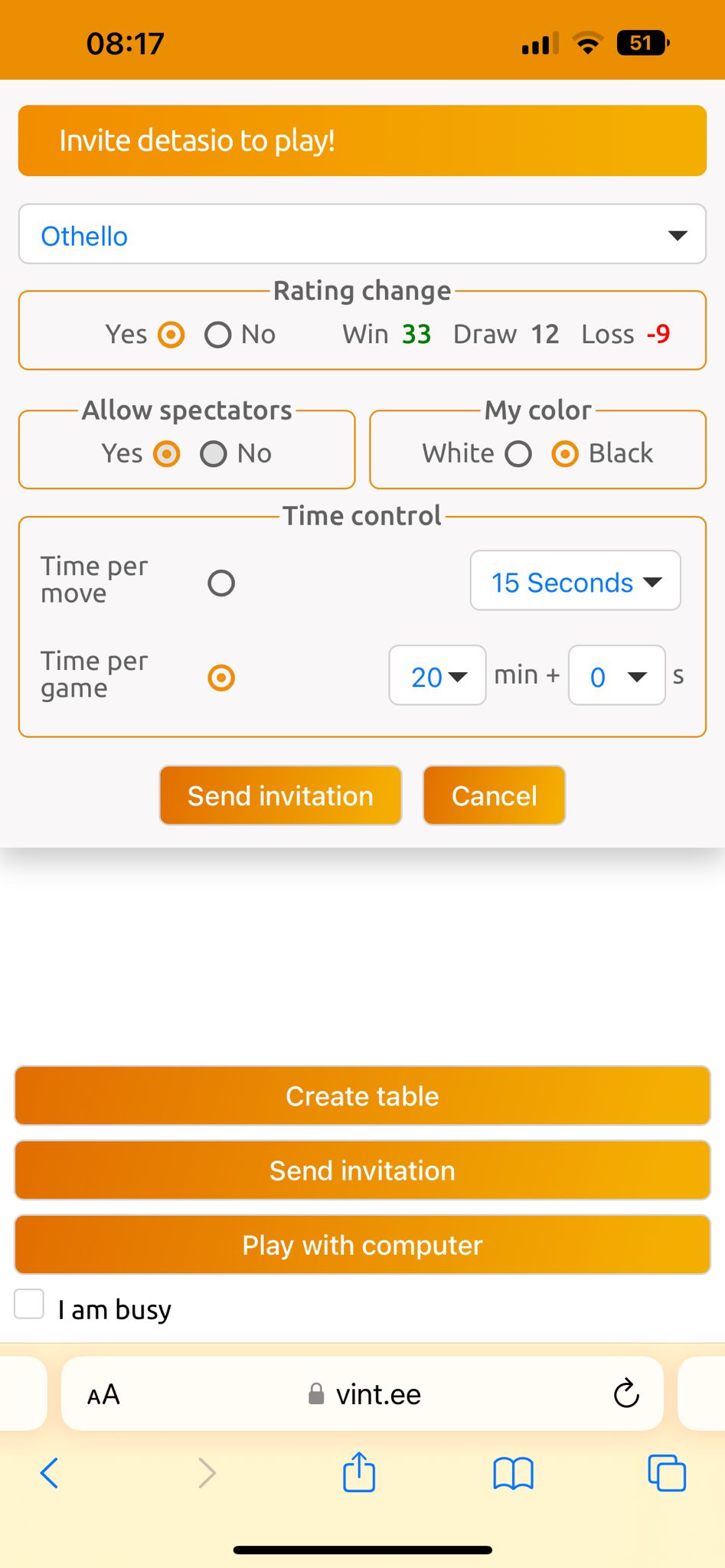Click Send invitation next to Cancel
This screenshot has width=725, height=1568.
click(280, 795)
